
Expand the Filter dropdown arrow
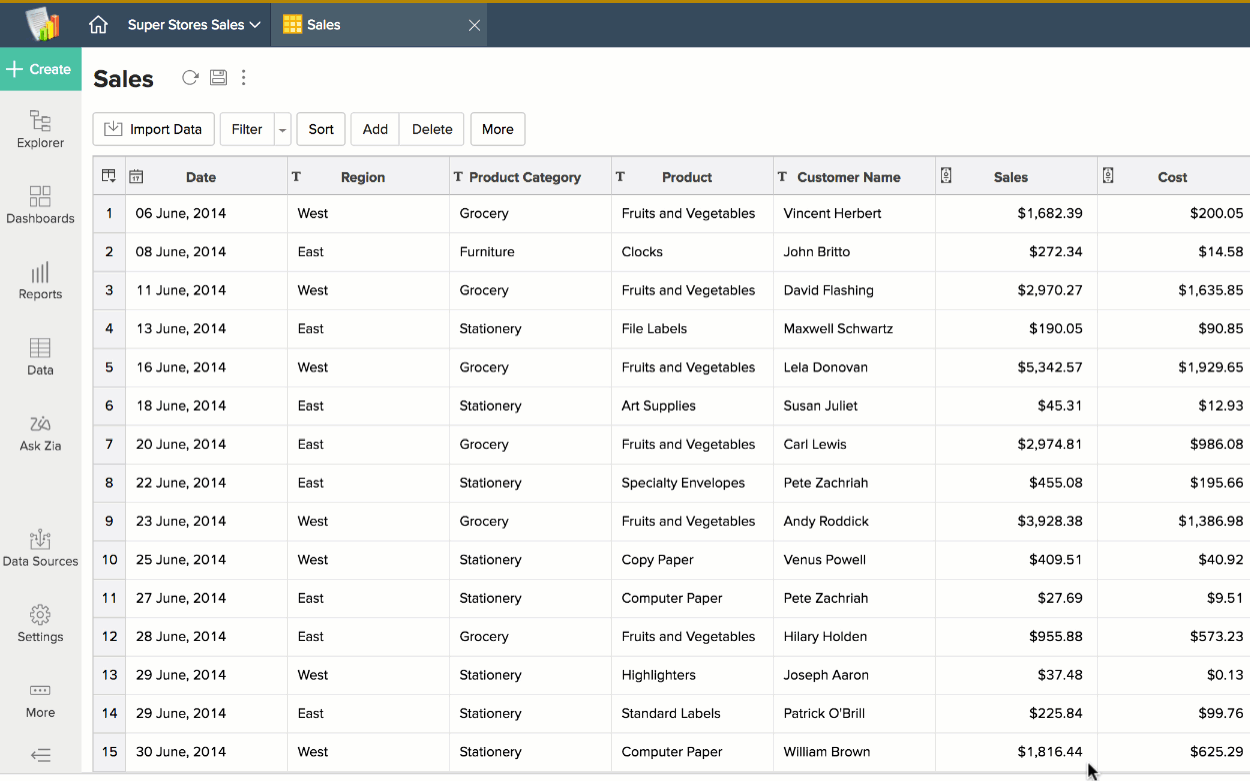(x=283, y=130)
